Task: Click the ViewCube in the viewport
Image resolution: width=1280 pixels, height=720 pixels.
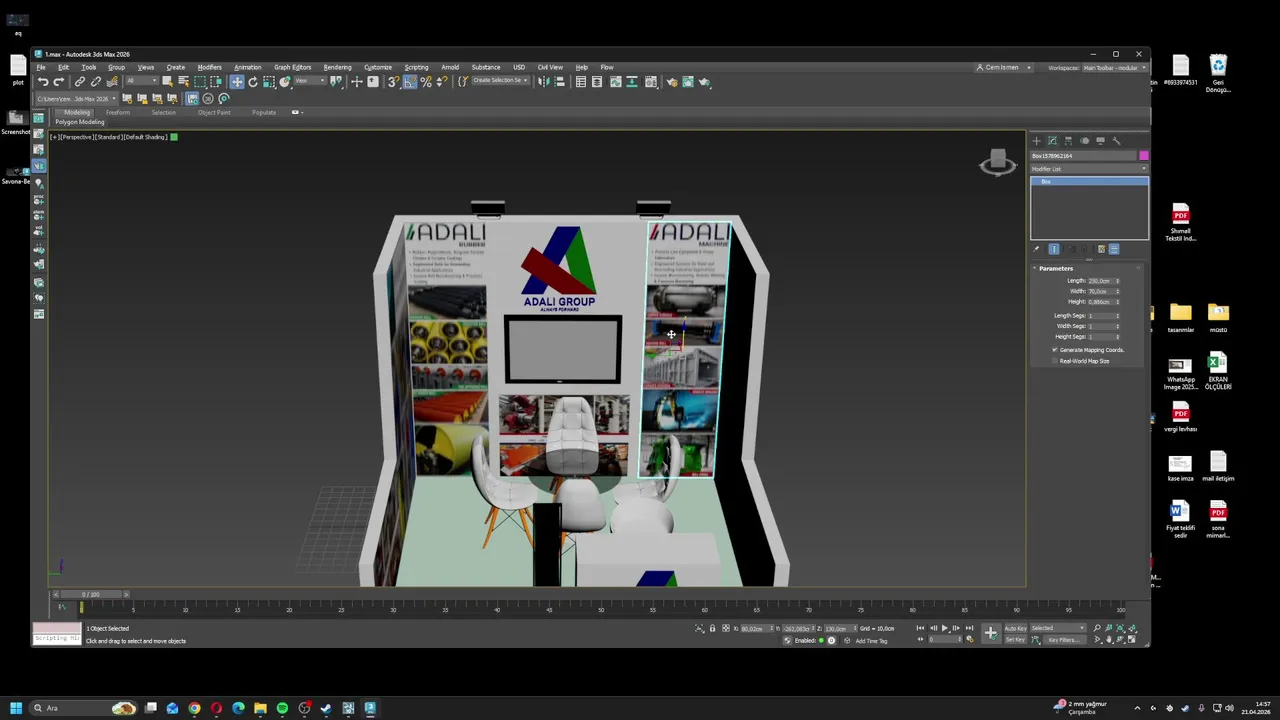Action: click(997, 163)
